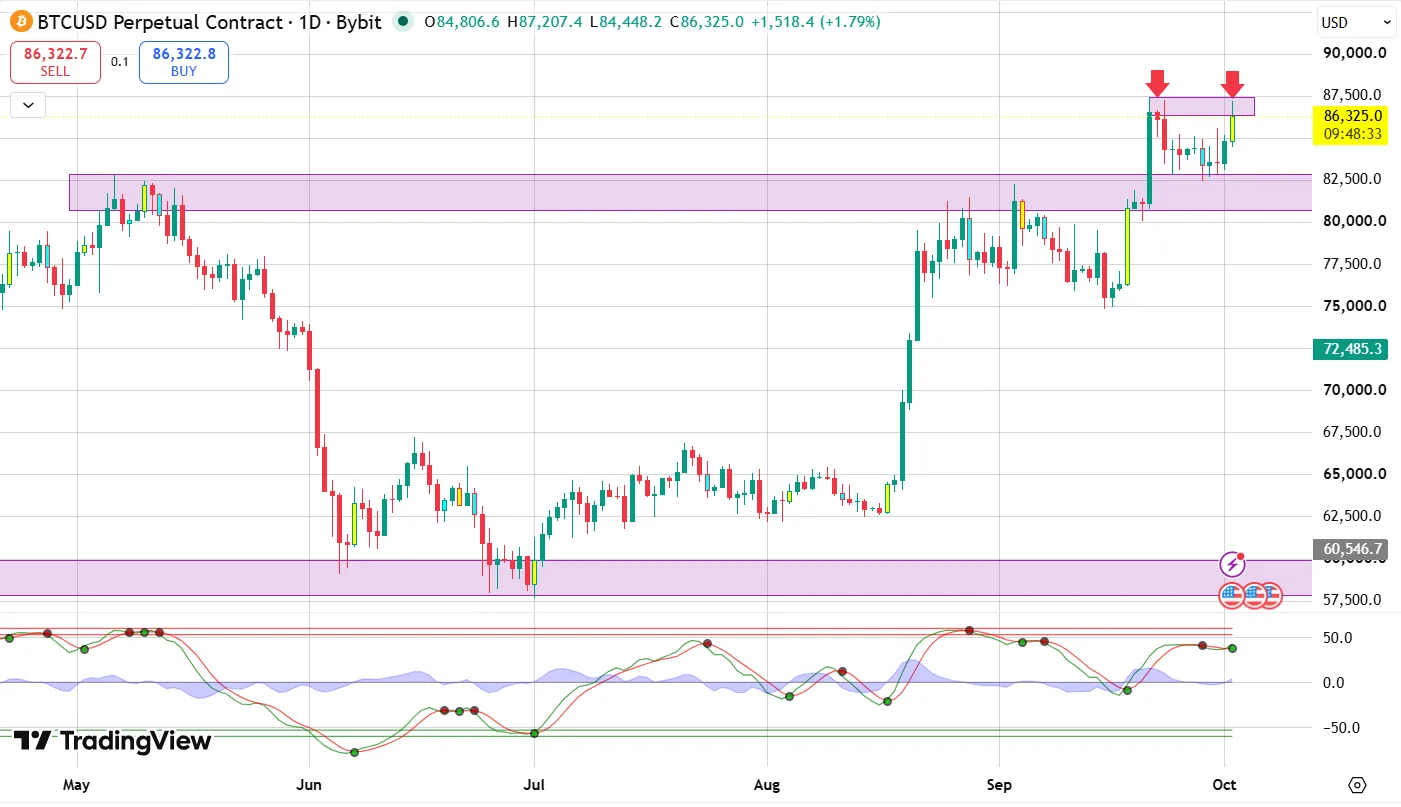Click the 90,000.0 price axis label
The width and height of the screenshot is (1401, 807).
pos(1354,53)
